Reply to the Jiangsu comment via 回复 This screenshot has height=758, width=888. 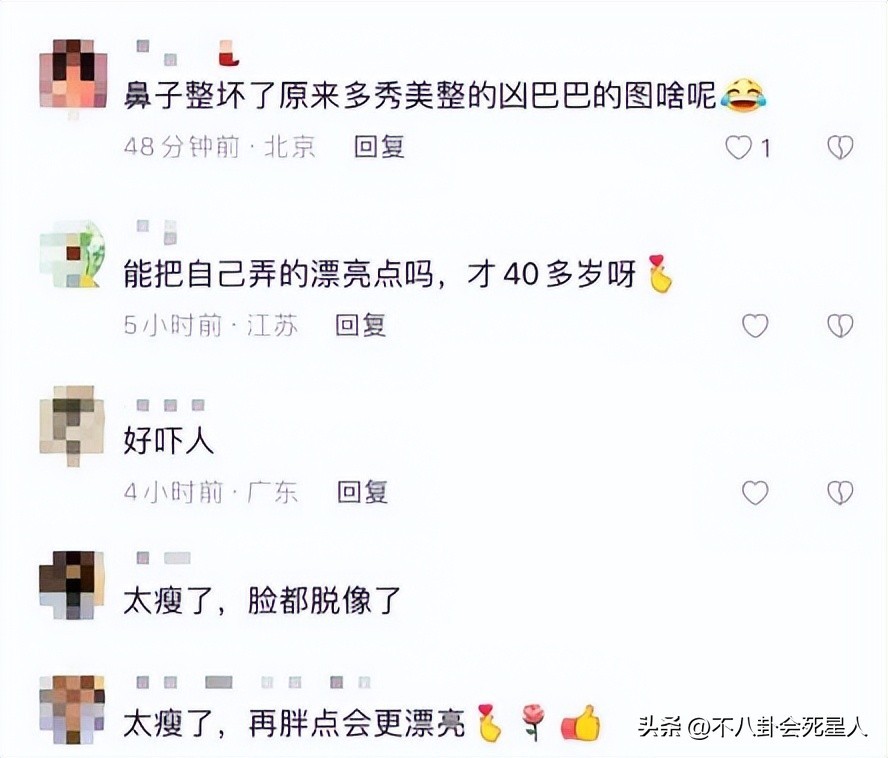click(x=361, y=325)
